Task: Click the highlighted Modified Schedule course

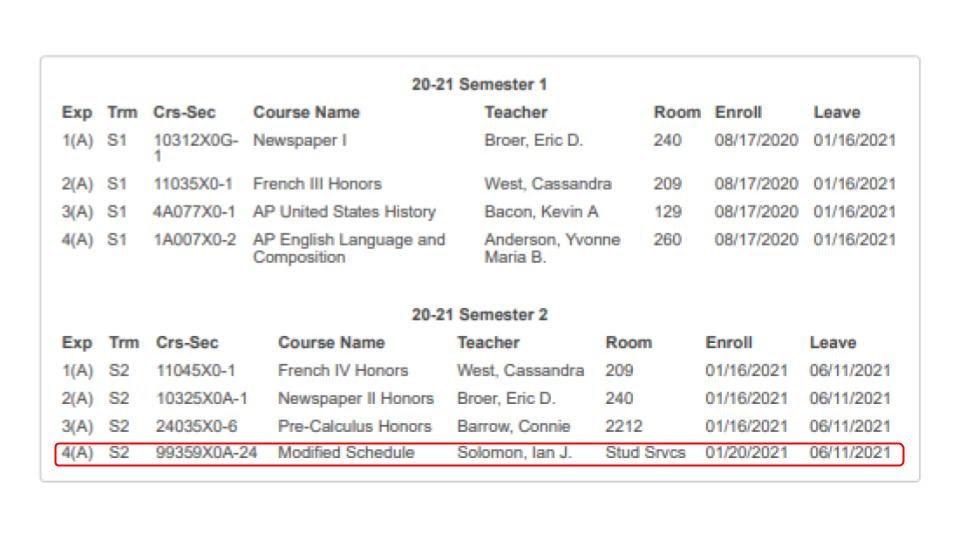Action: click(x=346, y=452)
